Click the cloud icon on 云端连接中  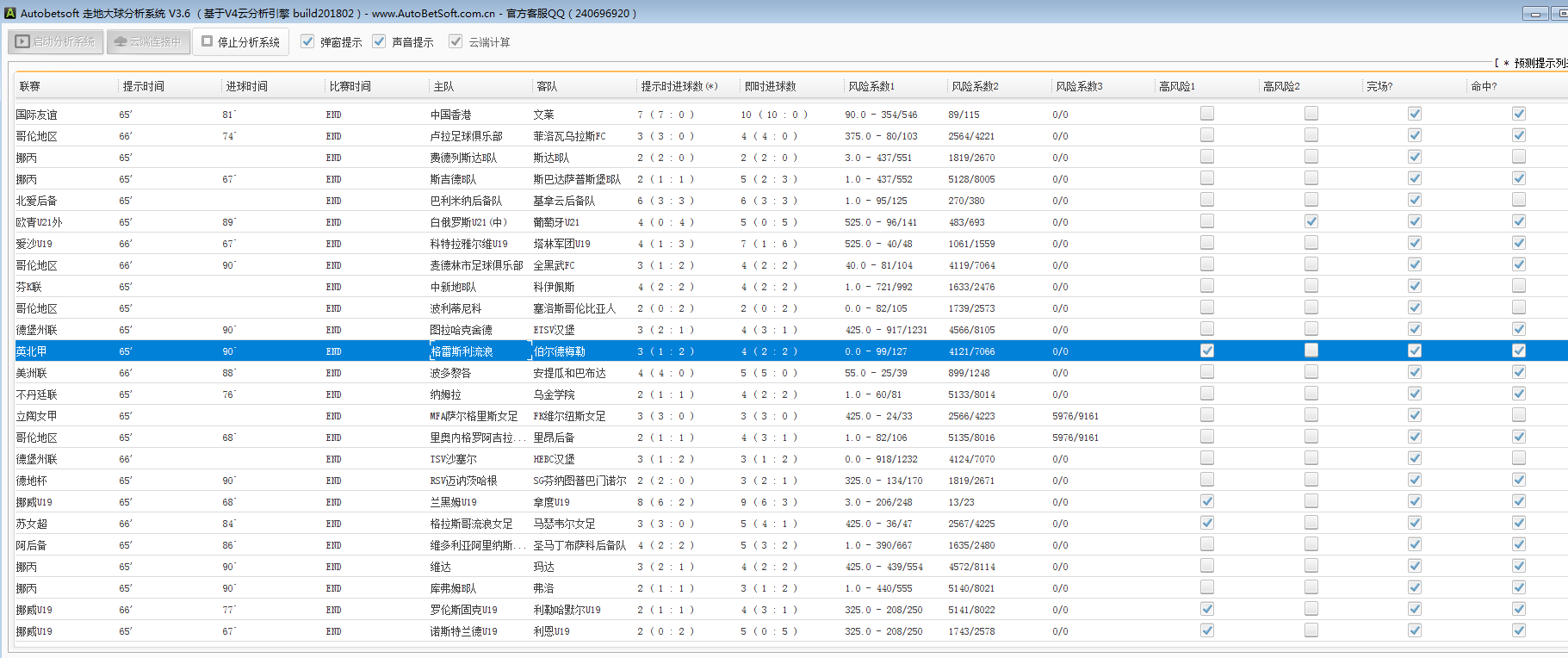[x=121, y=41]
